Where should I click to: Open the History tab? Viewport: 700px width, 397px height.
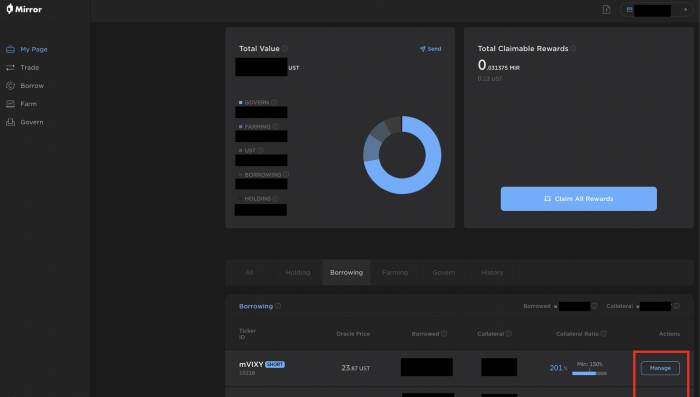[x=492, y=272]
